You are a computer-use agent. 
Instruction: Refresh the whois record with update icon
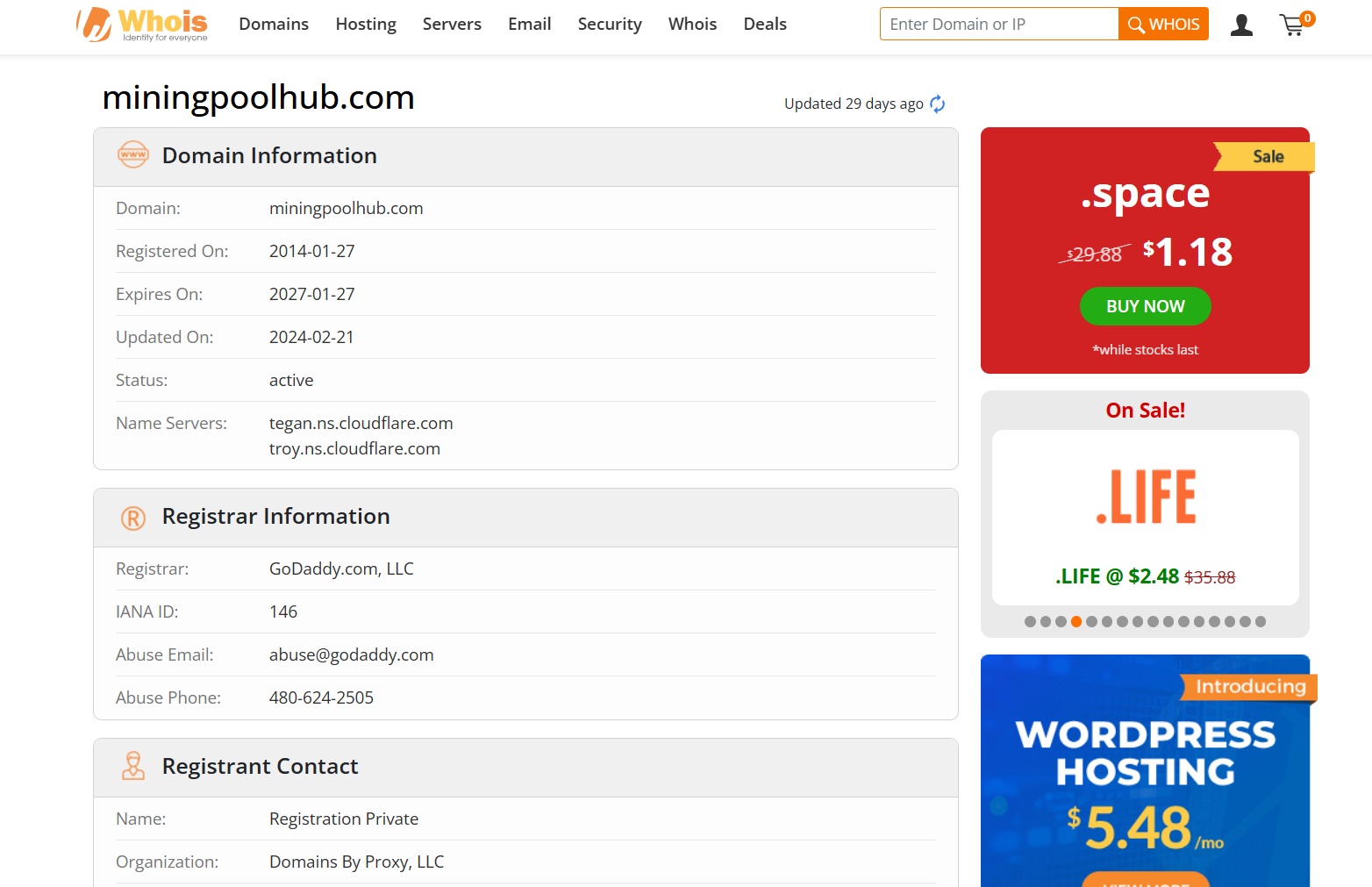[x=938, y=104]
